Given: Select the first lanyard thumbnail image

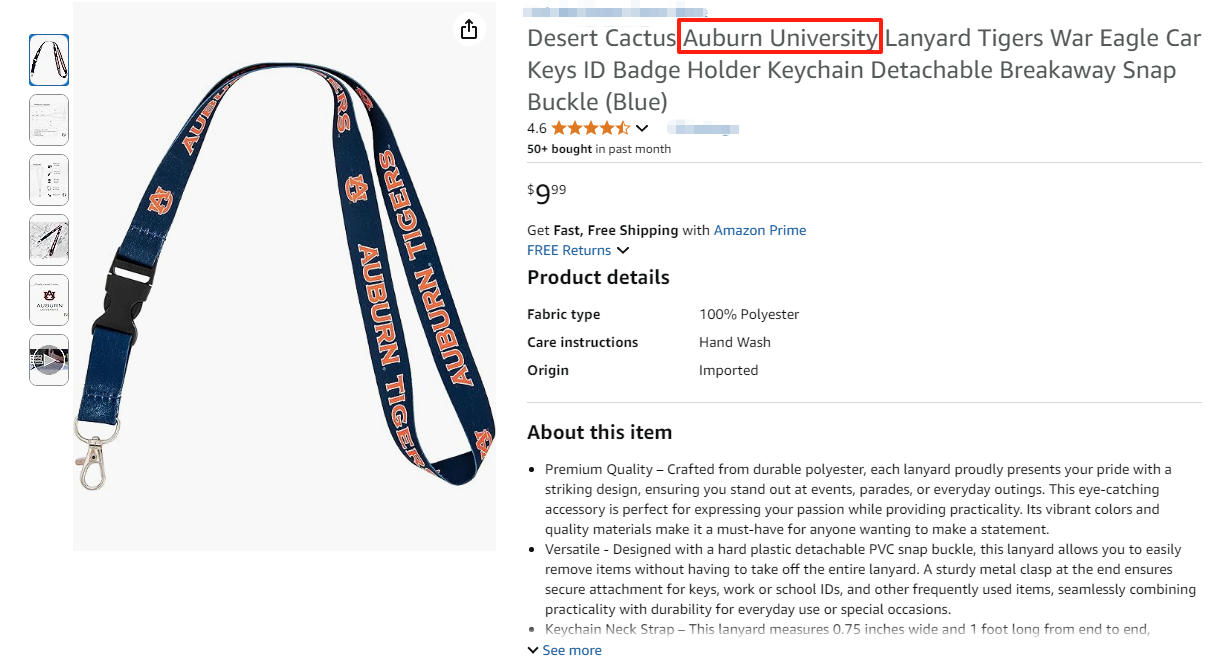Looking at the screenshot, I should [49, 60].
